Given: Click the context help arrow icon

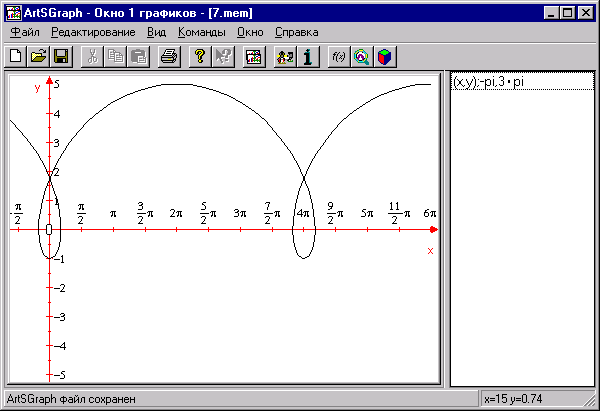Looking at the screenshot, I should (x=222, y=57).
